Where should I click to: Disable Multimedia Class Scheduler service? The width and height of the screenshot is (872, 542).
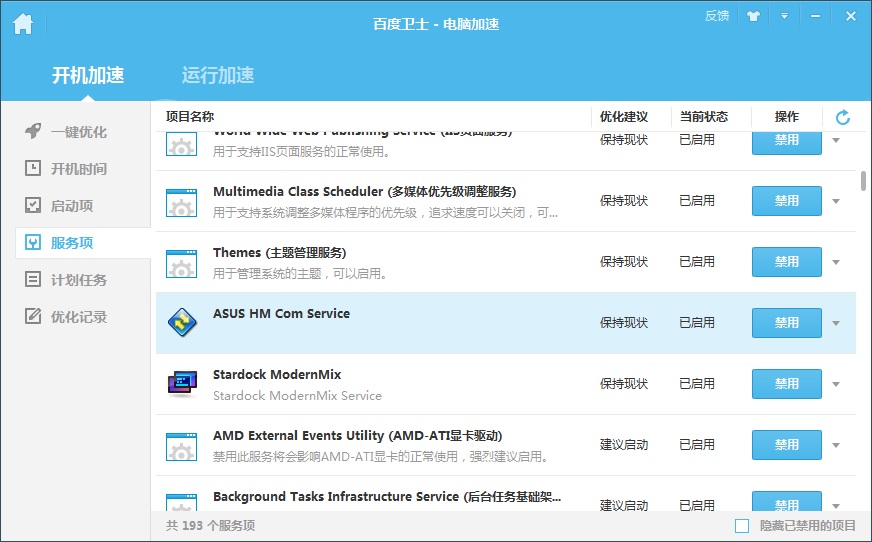pos(786,201)
